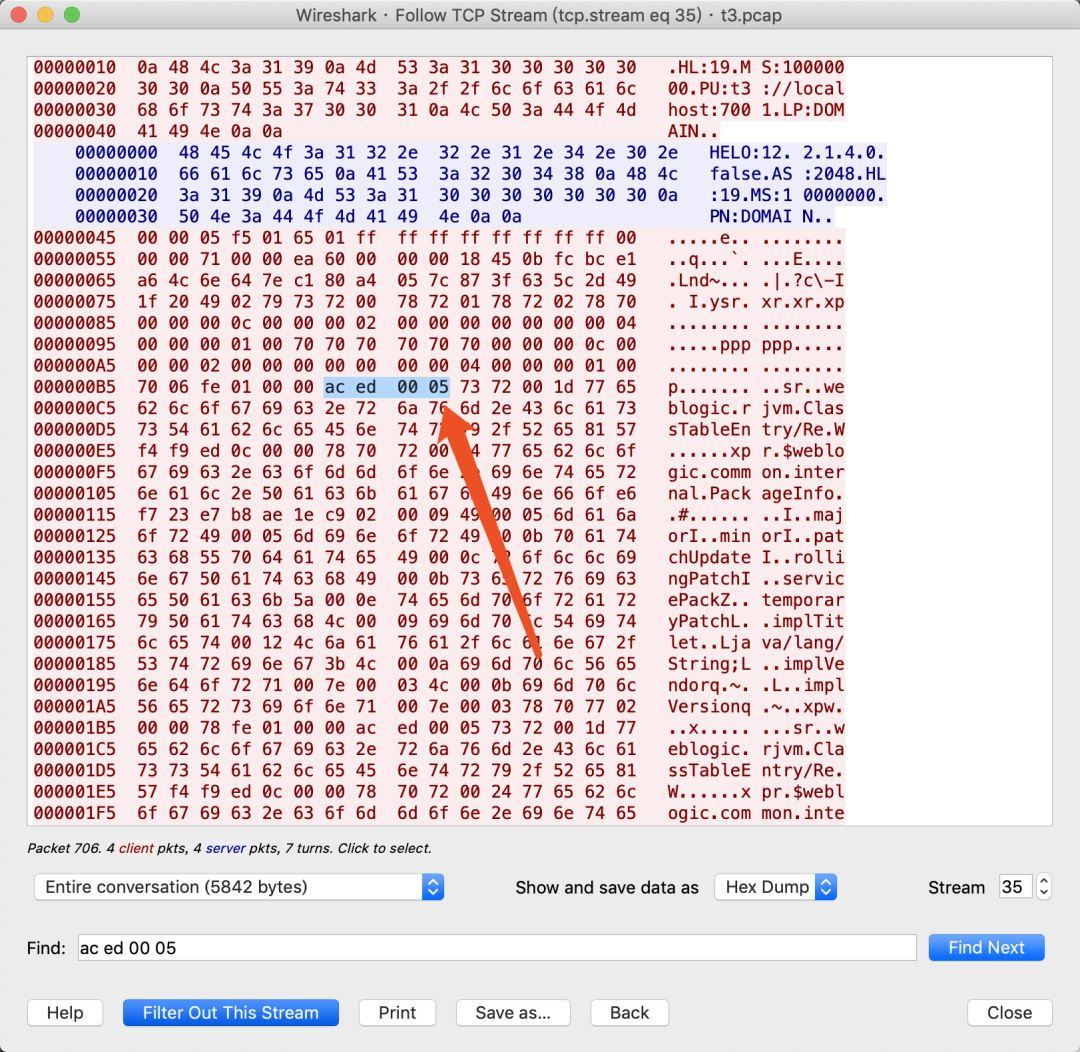Click the red window close button
Viewport: 1080px width, 1052px height.
pos(19,14)
